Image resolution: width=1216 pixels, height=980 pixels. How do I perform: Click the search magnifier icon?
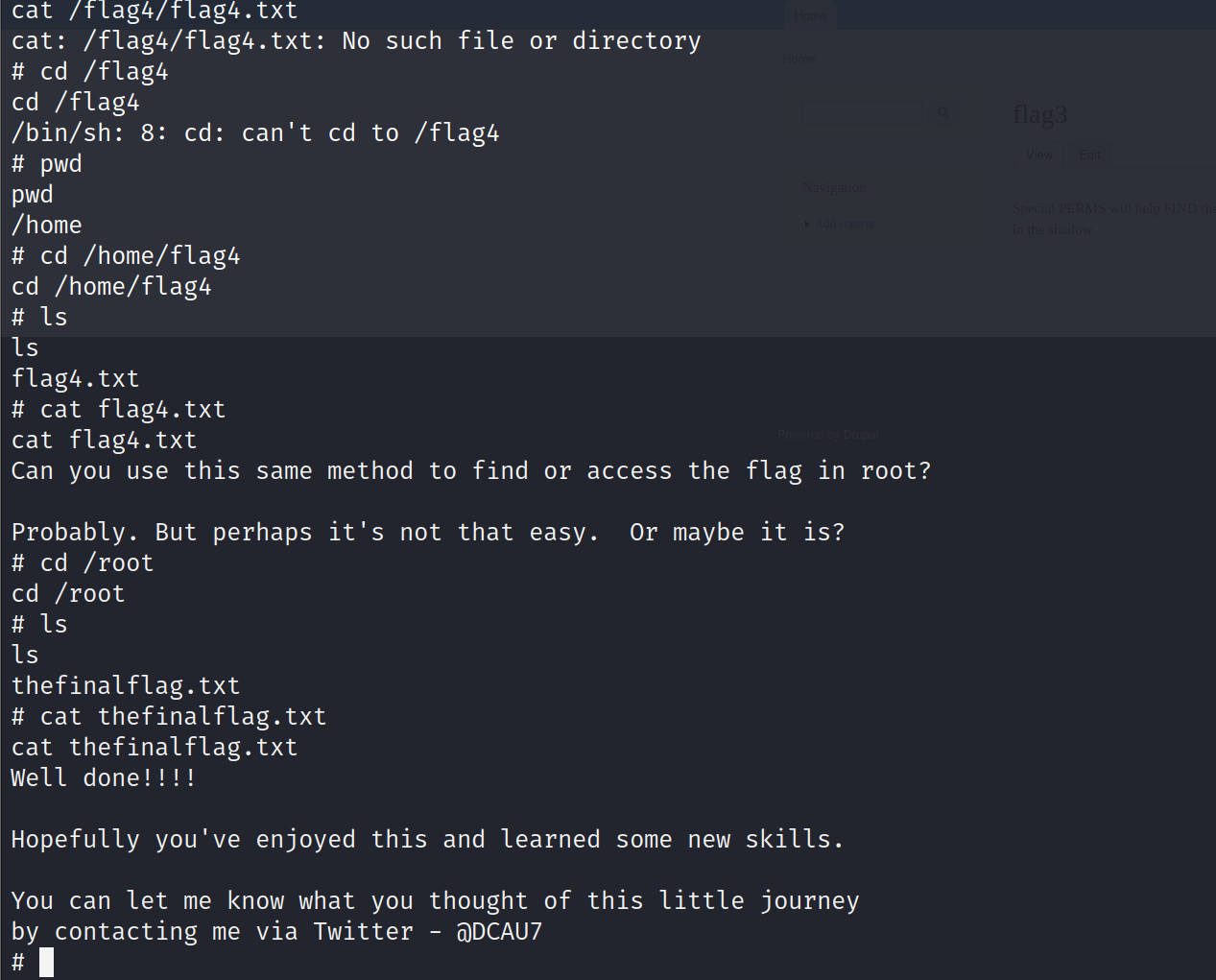944,112
